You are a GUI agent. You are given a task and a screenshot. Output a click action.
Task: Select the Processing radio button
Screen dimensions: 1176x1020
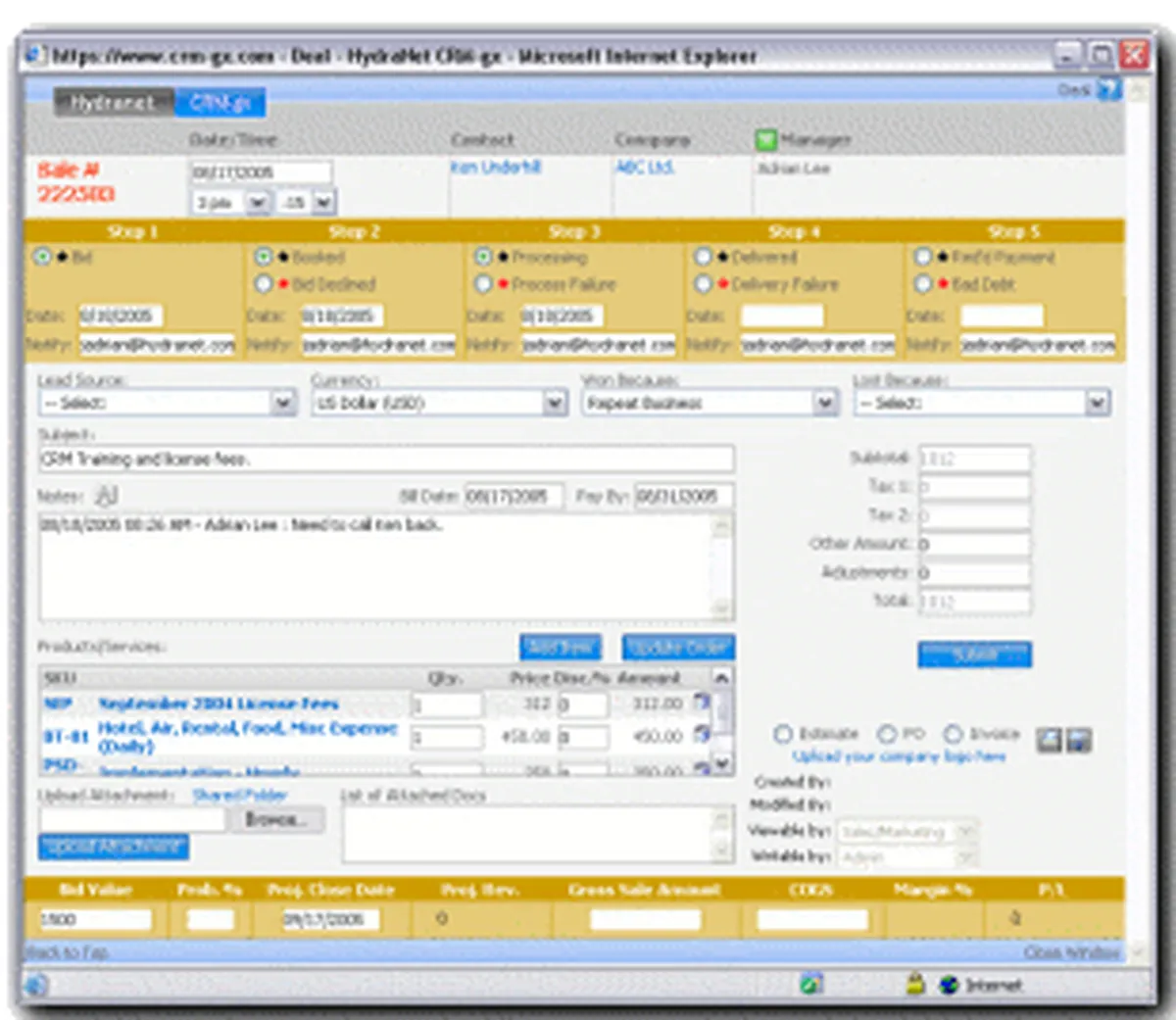click(x=483, y=257)
